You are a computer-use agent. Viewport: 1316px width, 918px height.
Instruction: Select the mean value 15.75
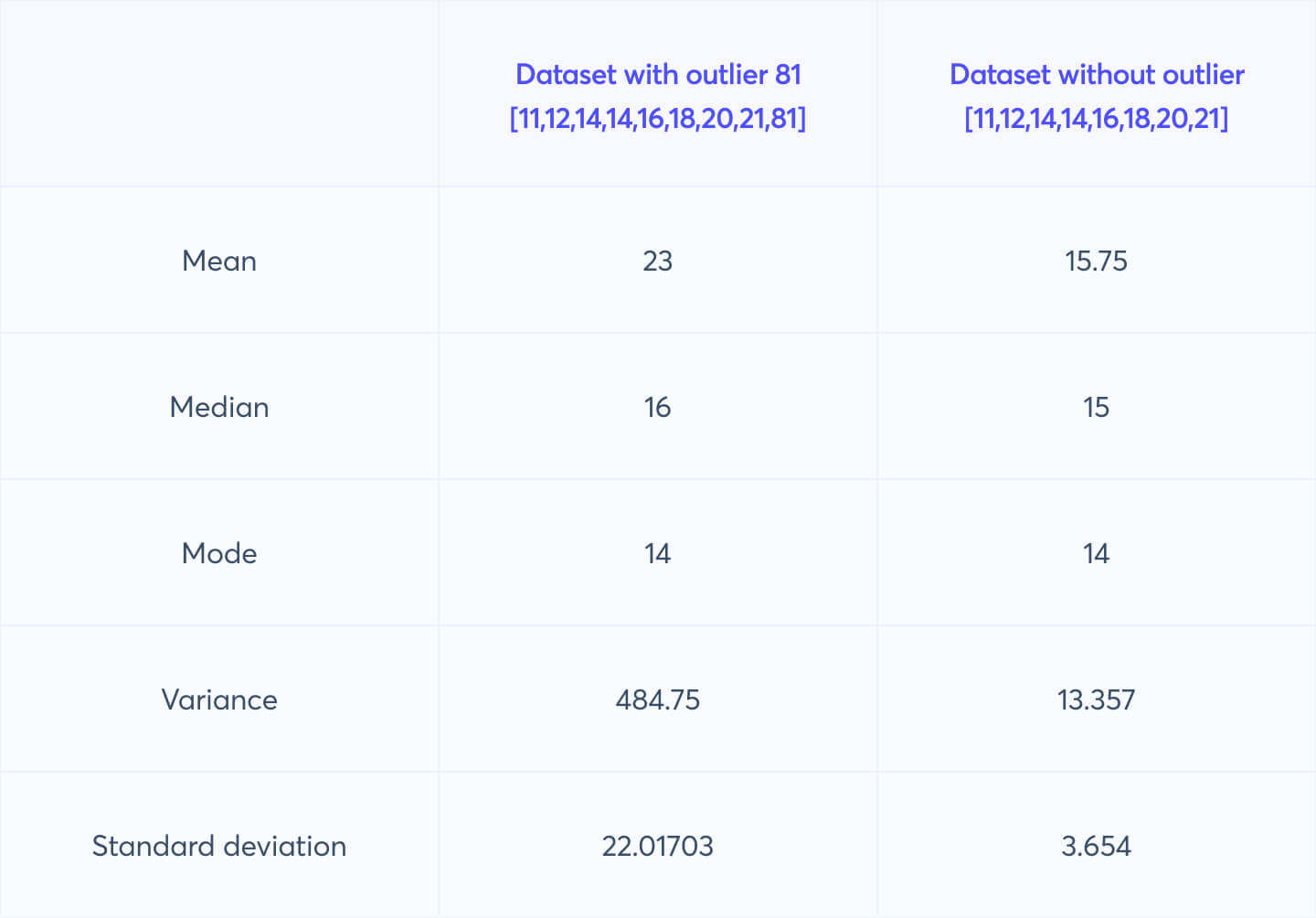coord(1097,261)
